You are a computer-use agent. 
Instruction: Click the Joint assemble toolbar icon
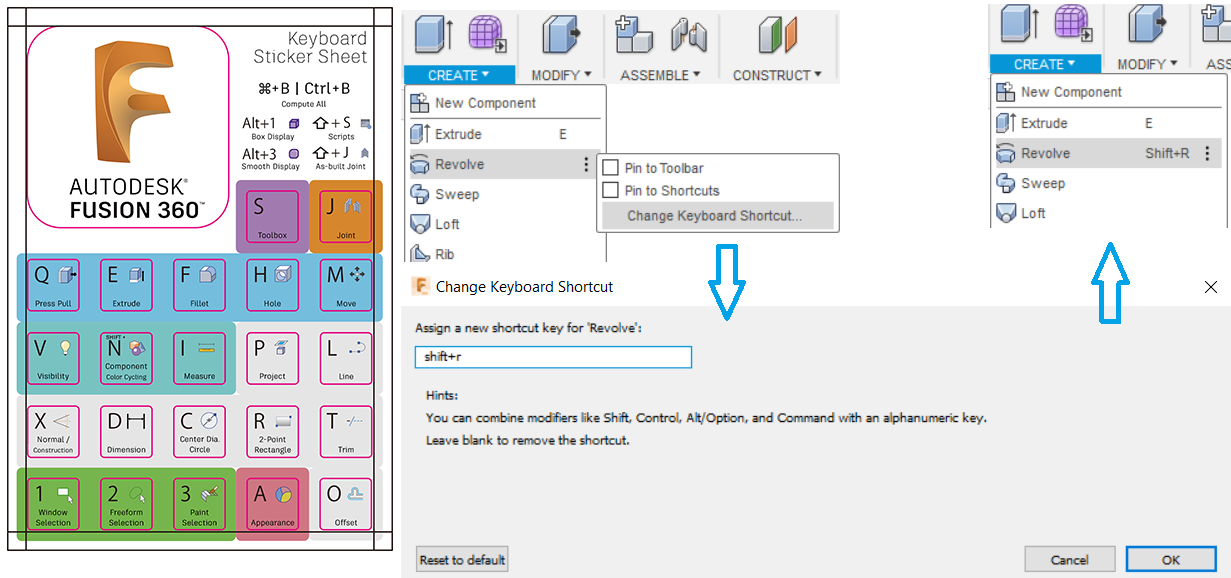click(689, 35)
